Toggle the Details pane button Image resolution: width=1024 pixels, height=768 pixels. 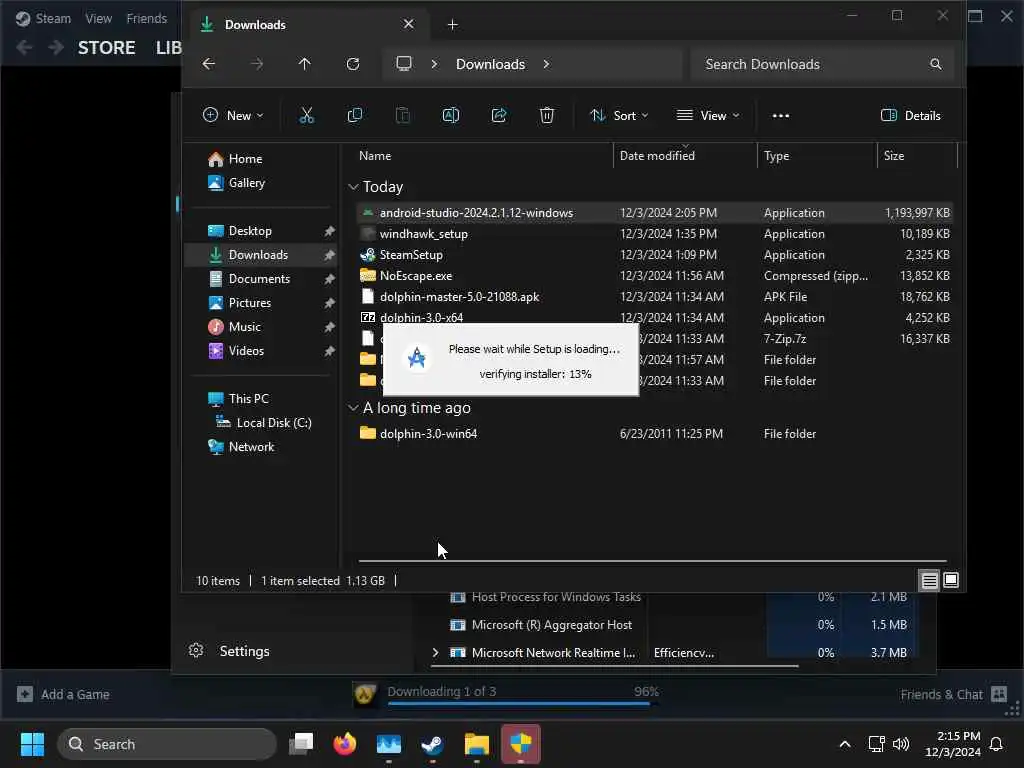pos(910,116)
